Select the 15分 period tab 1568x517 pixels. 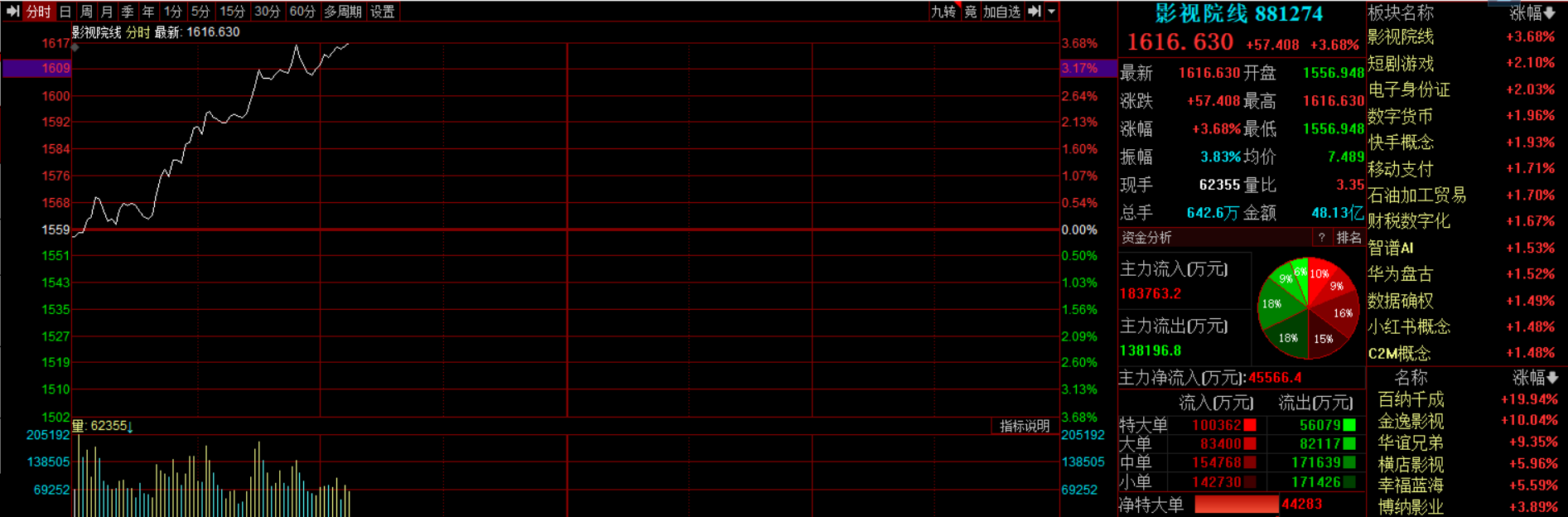click(232, 12)
